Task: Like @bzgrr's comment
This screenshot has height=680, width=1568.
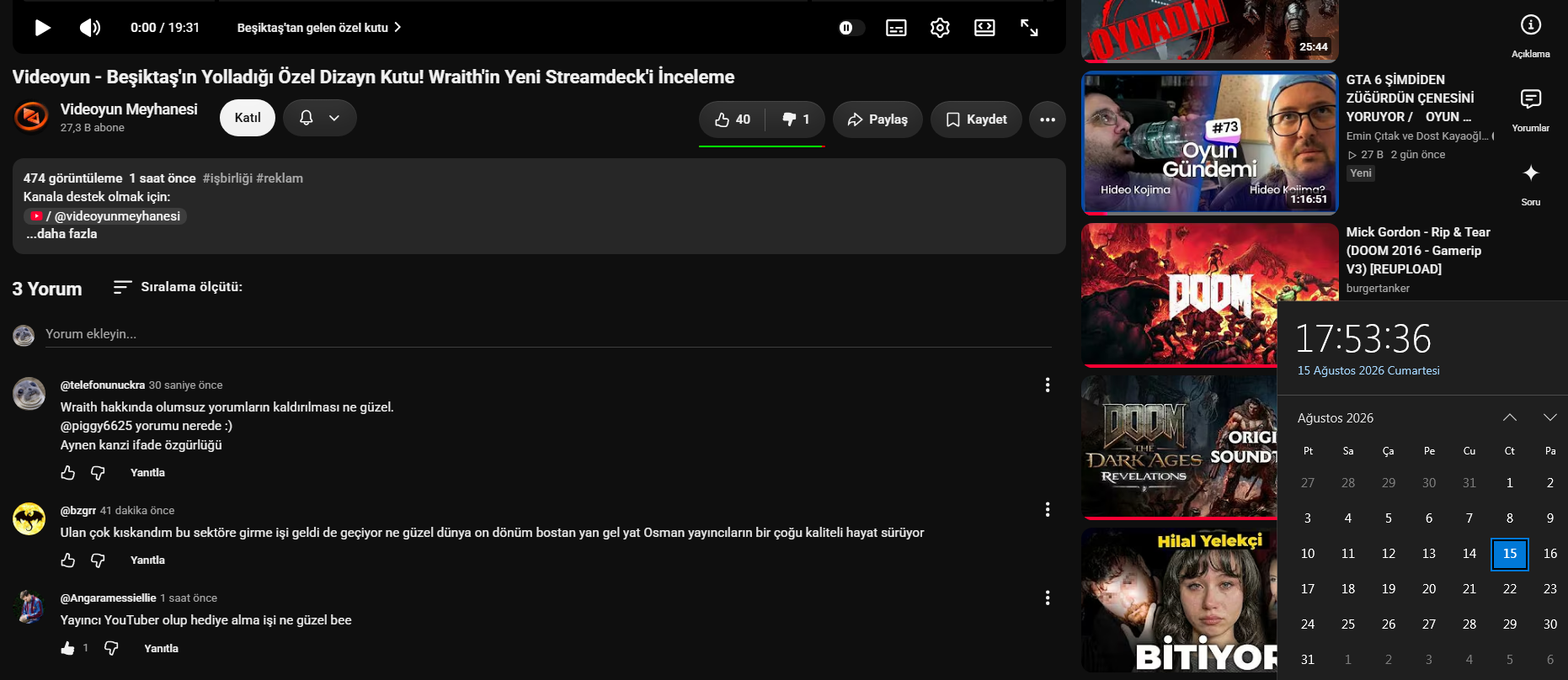Action: (68, 560)
